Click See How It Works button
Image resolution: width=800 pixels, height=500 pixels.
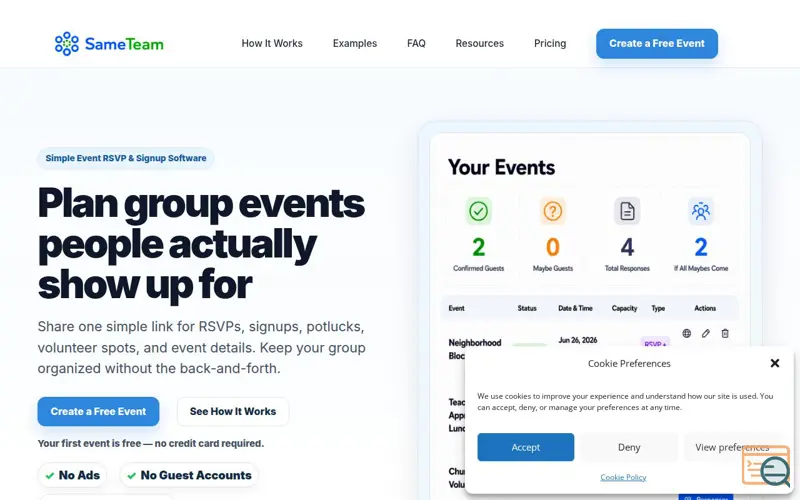233,411
